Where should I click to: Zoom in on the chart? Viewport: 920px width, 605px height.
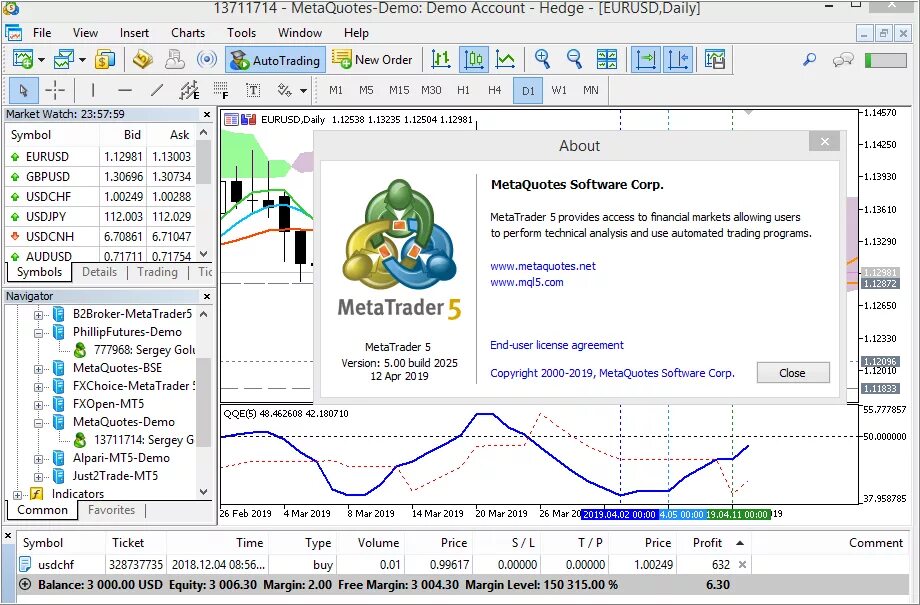click(543, 60)
